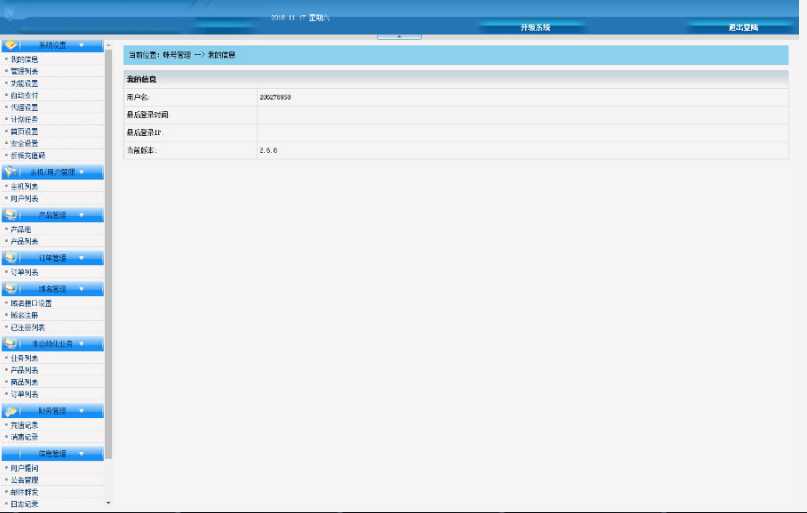
Task: Click the 订单管理 section icon
Action: 11,258
